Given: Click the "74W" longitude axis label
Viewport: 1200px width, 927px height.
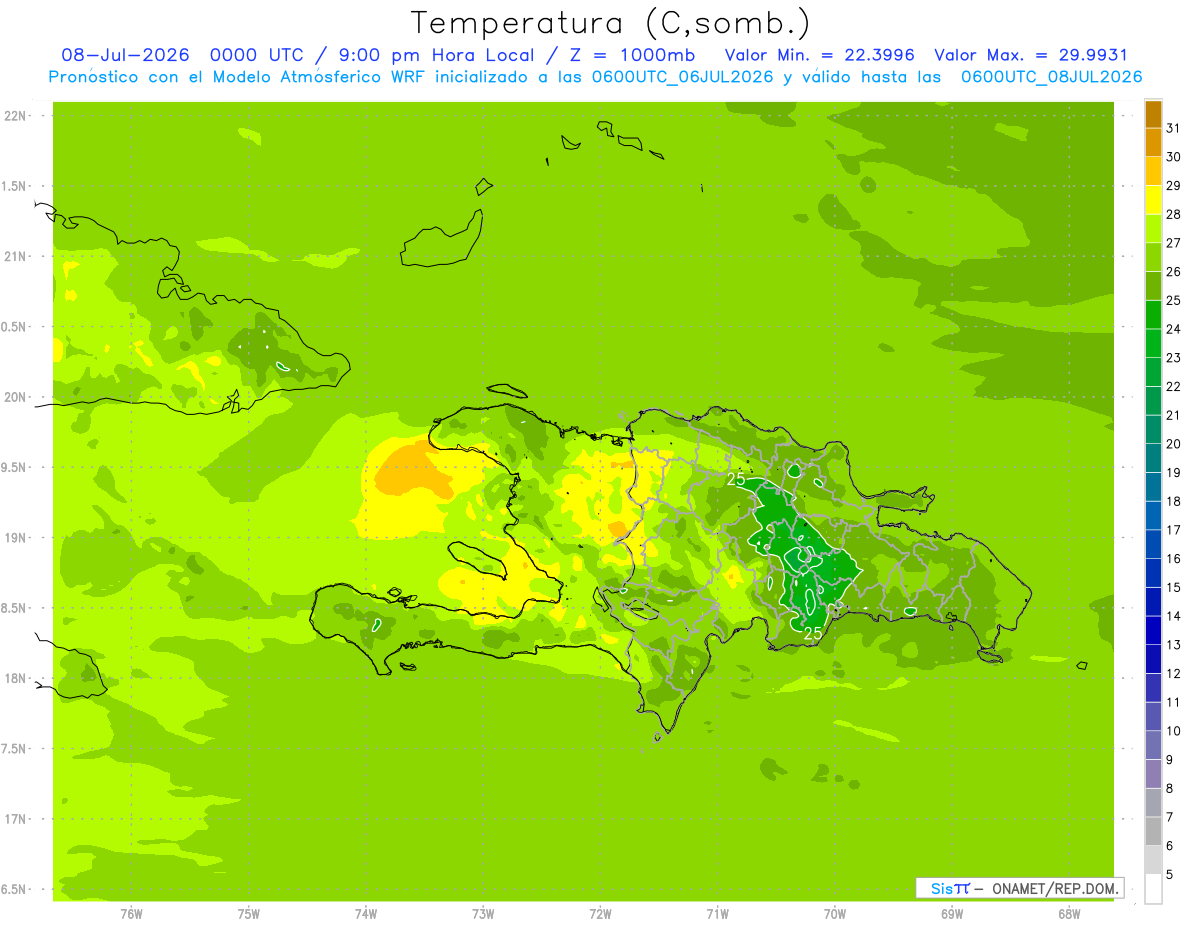Looking at the screenshot, I should click(366, 914).
